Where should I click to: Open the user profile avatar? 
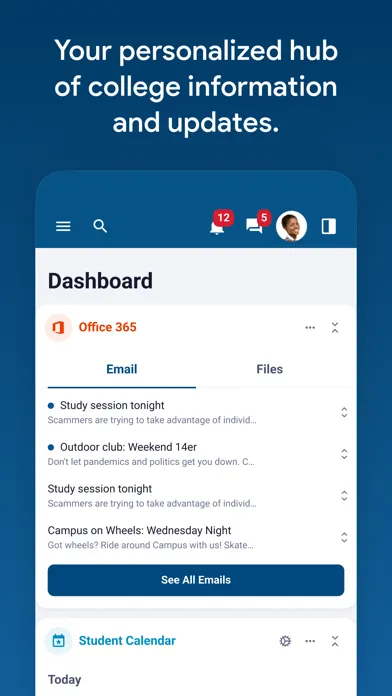pos(291,226)
